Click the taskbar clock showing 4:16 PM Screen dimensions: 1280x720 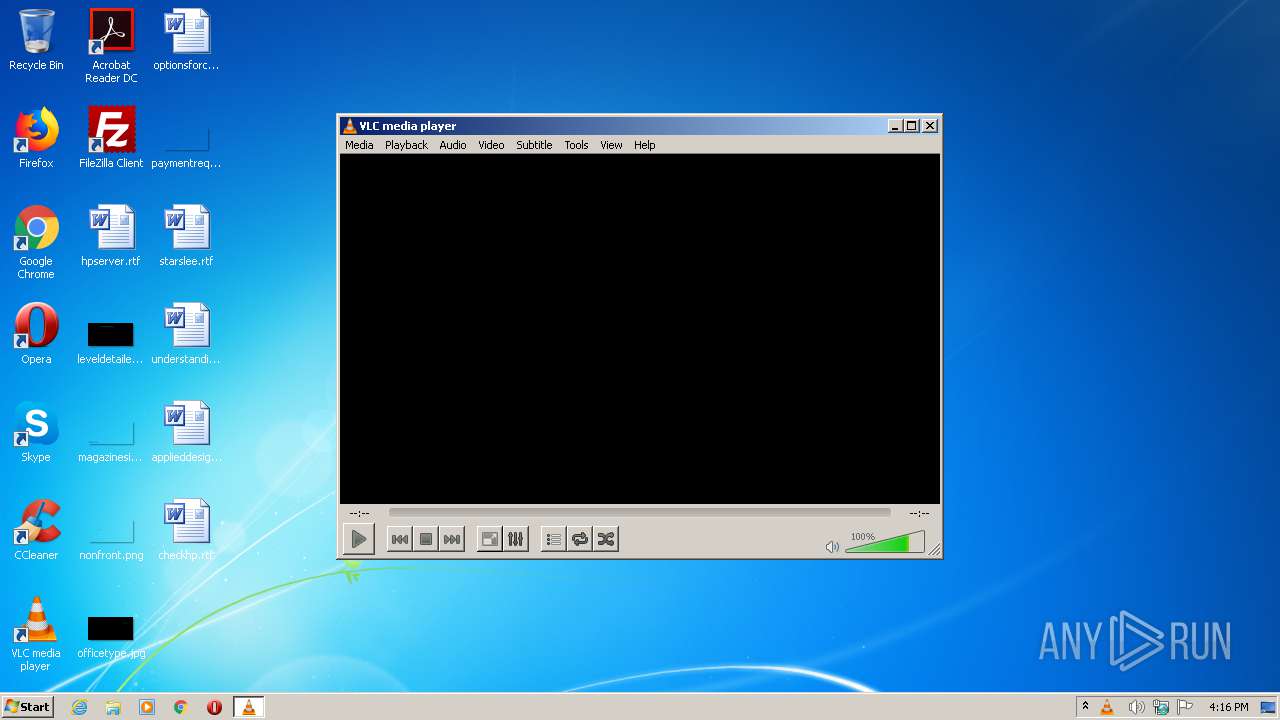point(1228,707)
